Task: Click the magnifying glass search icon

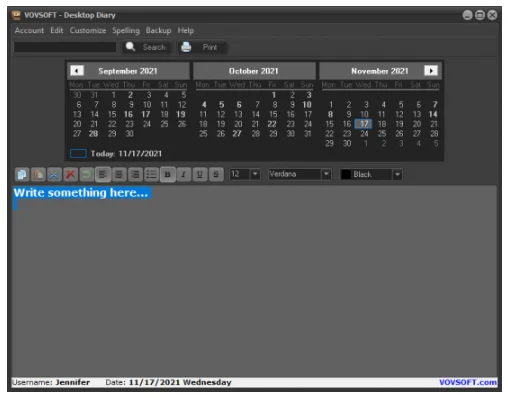Action: point(130,47)
